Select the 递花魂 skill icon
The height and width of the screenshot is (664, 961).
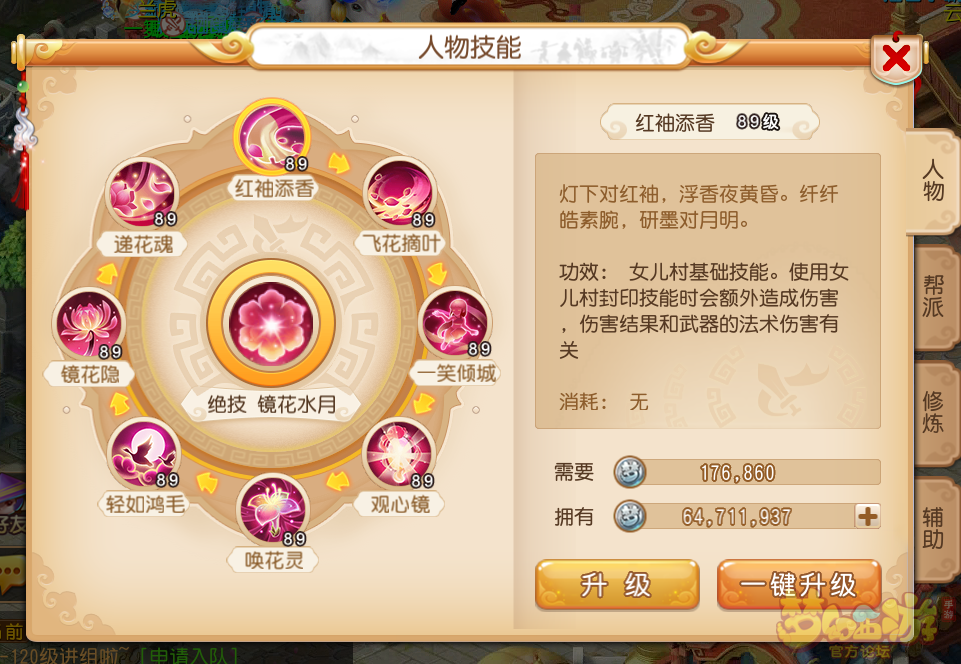[x=142, y=193]
